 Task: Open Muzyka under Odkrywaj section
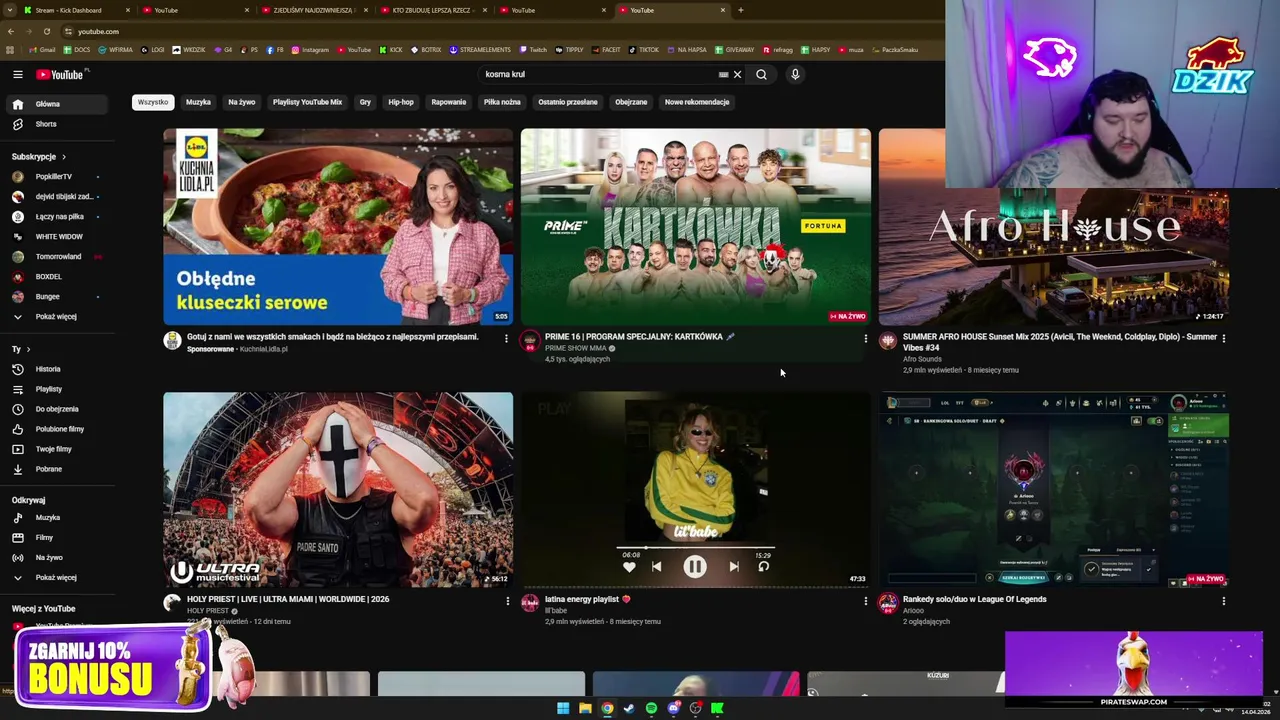(x=47, y=518)
